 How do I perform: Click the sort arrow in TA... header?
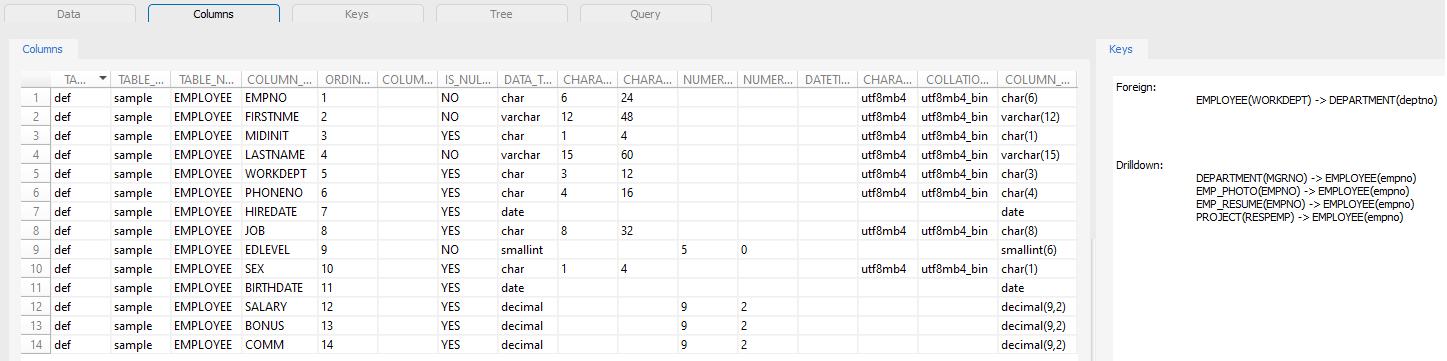tap(102, 79)
